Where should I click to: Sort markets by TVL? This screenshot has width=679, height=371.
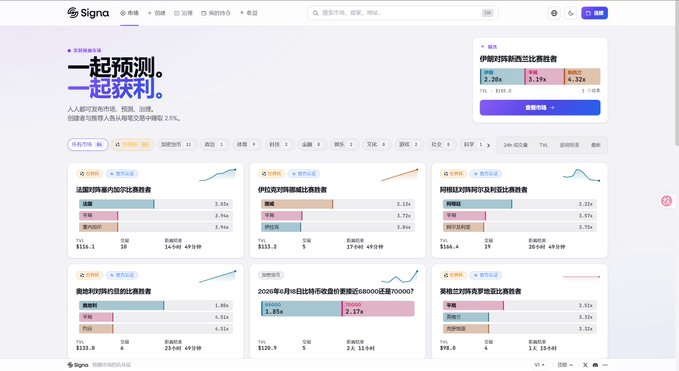pos(543,145)
